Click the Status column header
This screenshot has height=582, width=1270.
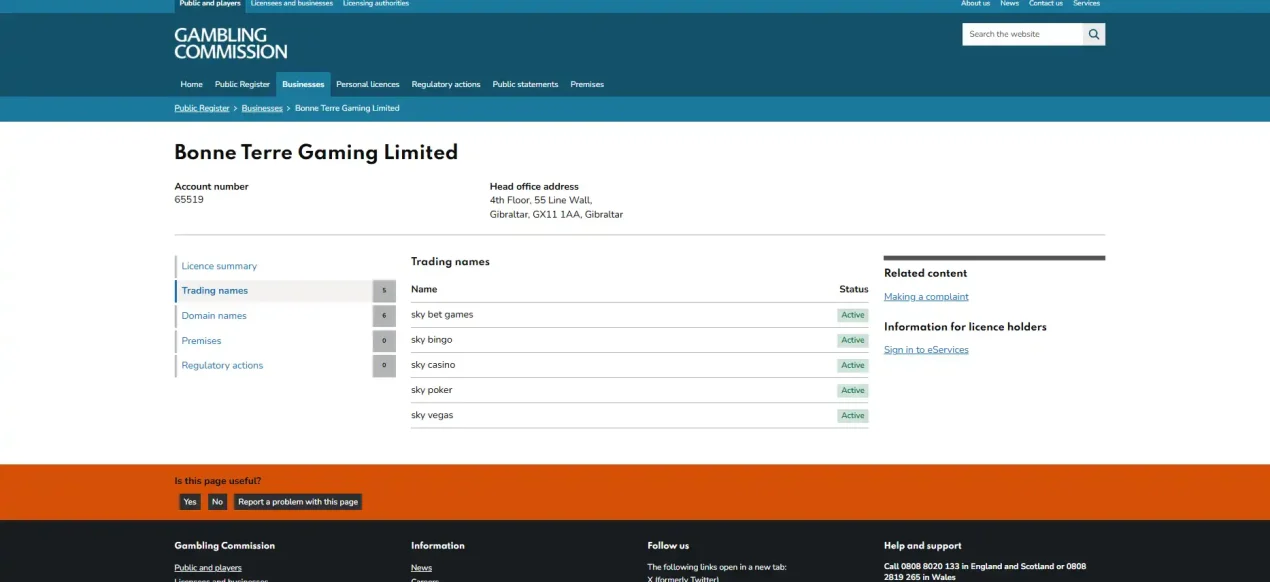coord(854,289)
